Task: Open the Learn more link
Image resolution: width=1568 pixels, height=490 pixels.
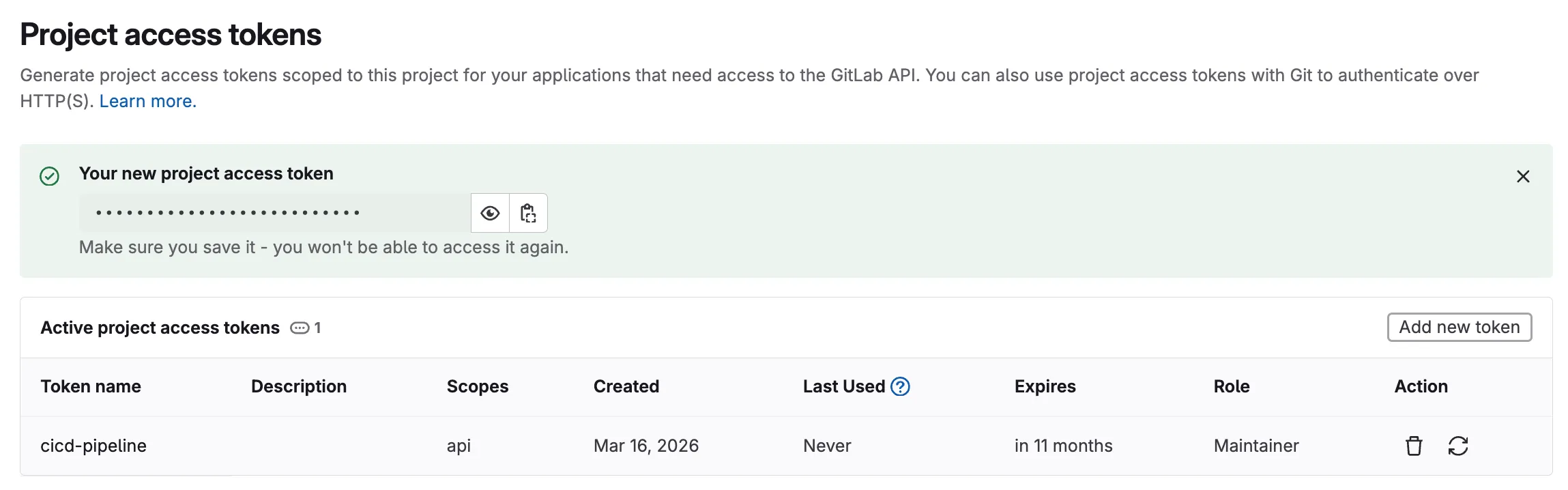Action: coord(147,102)
